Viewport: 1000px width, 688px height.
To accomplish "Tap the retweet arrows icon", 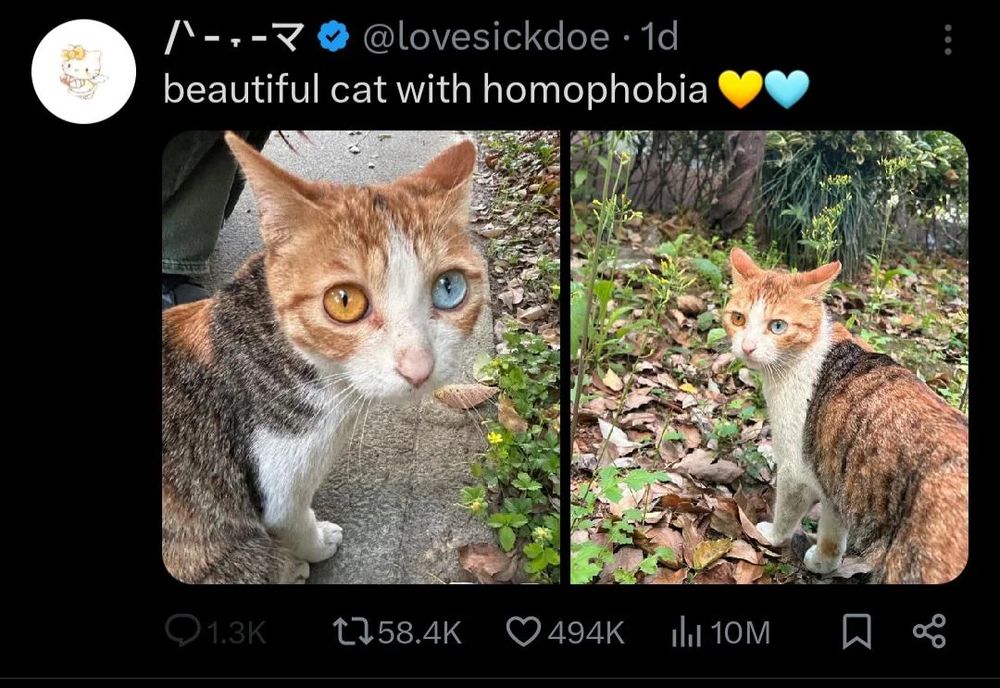I will (353, 631).
